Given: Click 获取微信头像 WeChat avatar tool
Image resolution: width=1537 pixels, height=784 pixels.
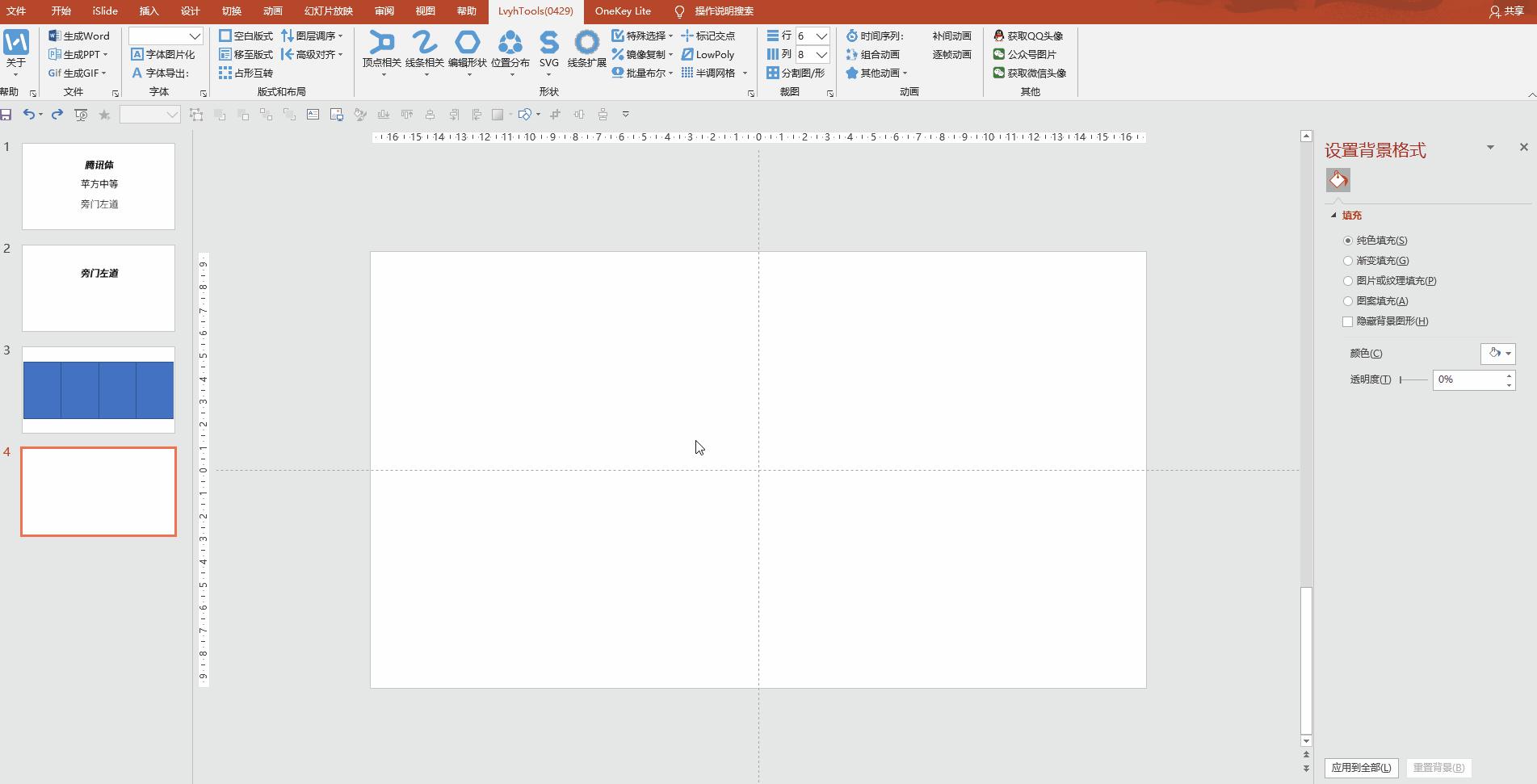Looking at the screenshot, I should 1030,73.
